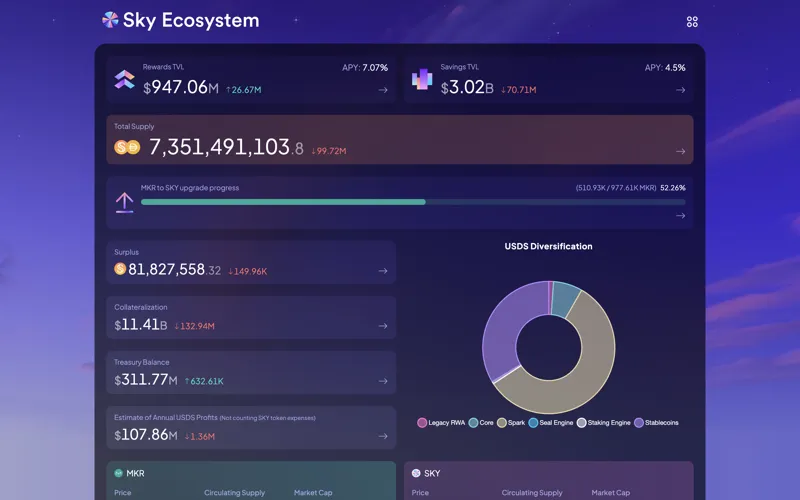Click Total Supply value 7,351,491,103.8
800x500 pixels.
click(x=226, y=147)
